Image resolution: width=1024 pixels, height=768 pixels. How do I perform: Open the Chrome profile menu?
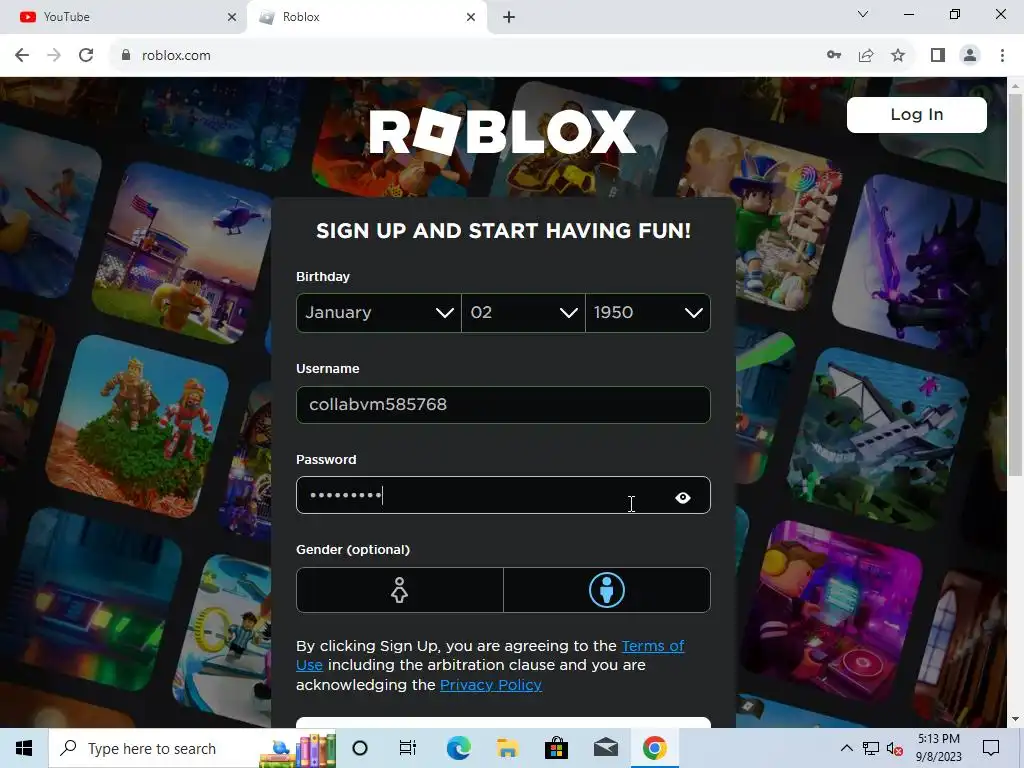point(970,56)
